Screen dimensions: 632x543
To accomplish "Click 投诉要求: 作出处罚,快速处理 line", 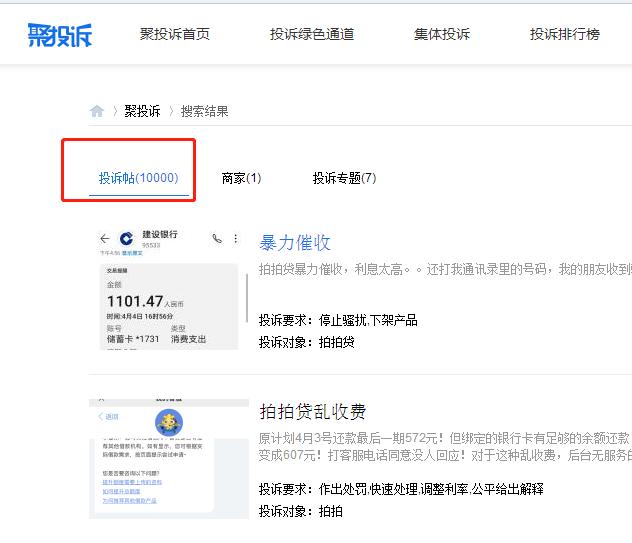I will (x=401, y=489).
